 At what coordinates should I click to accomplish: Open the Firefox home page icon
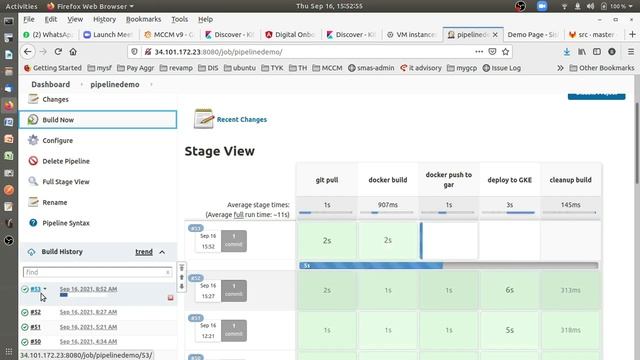pos(73,52)
